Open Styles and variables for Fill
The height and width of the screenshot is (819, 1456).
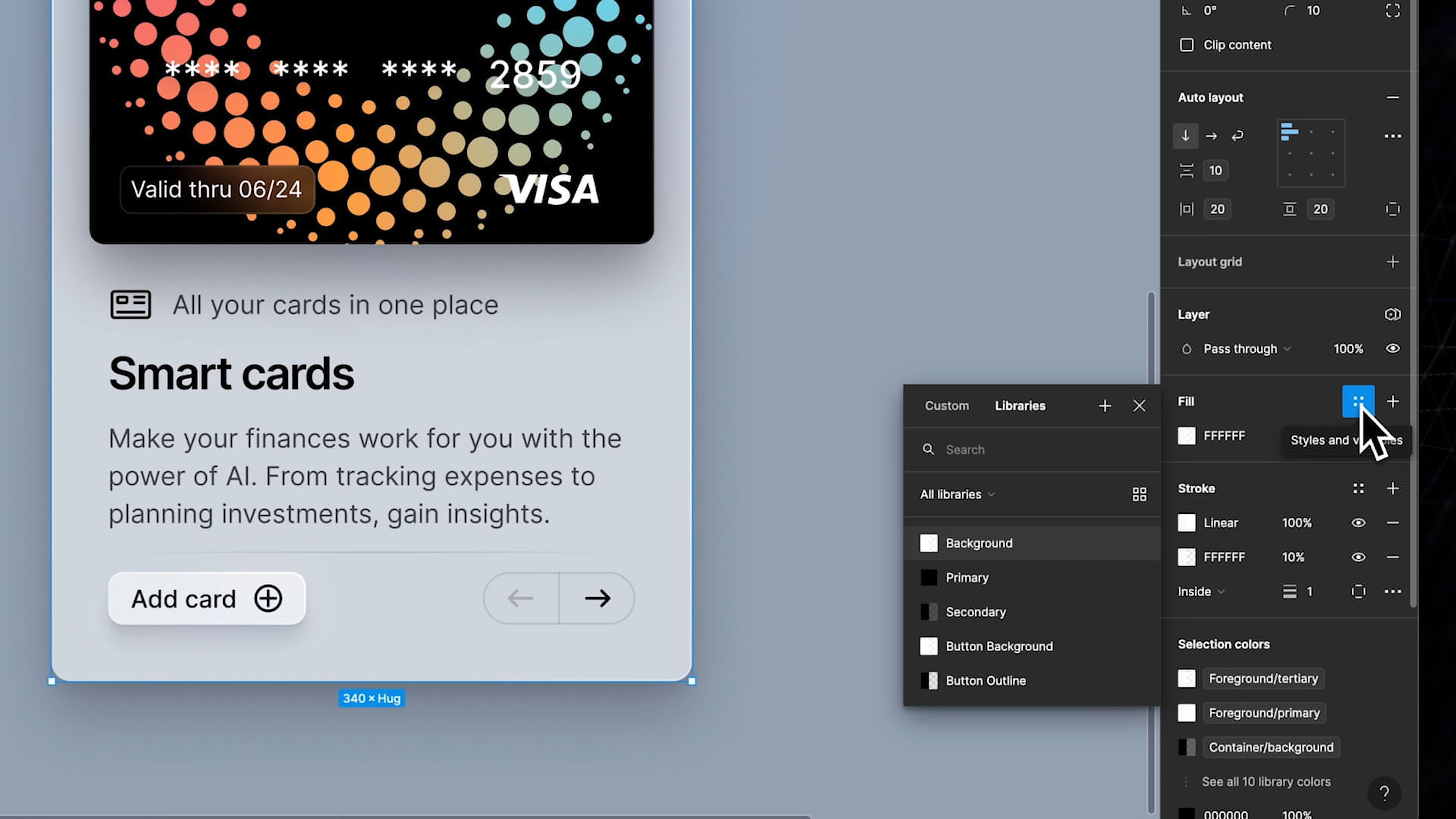(x=1358, y=401)
